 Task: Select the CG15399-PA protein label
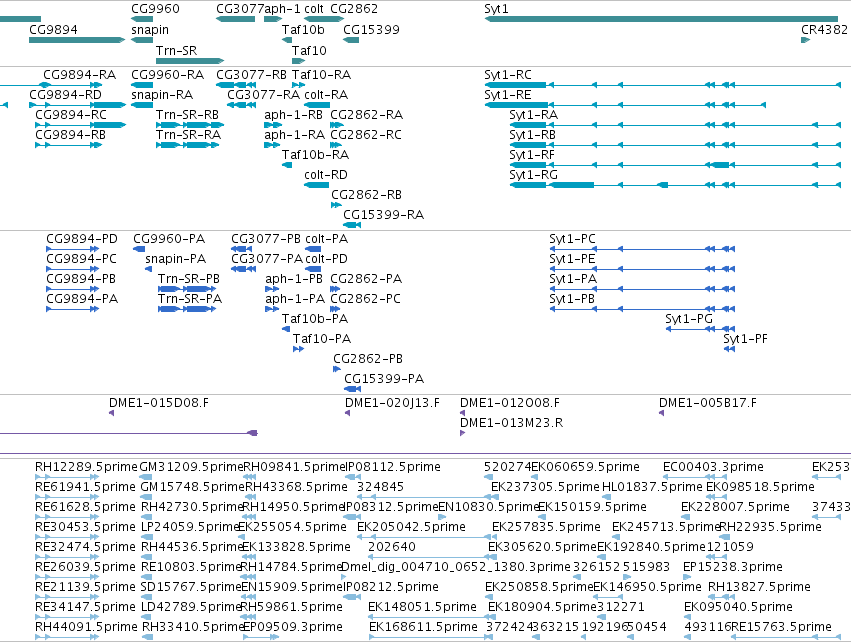click(384, 378)
